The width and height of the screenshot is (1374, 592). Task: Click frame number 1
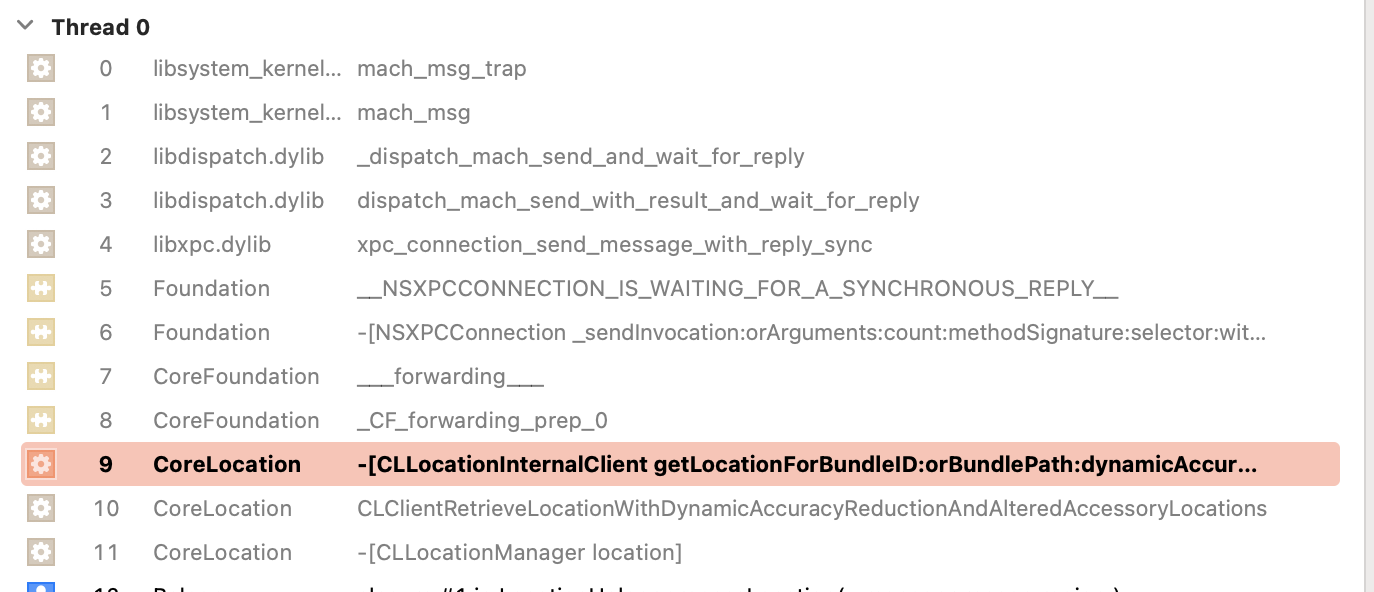[106, 113]
